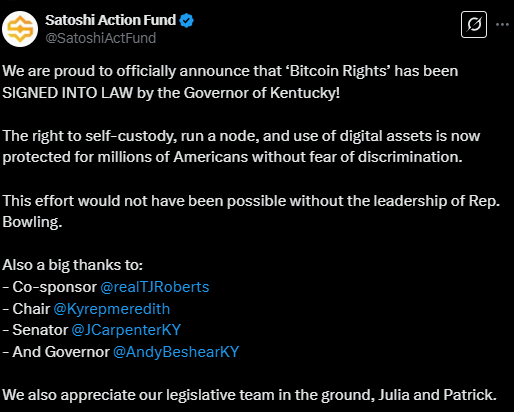
Task: Click the 'We also appreciate our legislative team' line
Action: tap(249, 395)
